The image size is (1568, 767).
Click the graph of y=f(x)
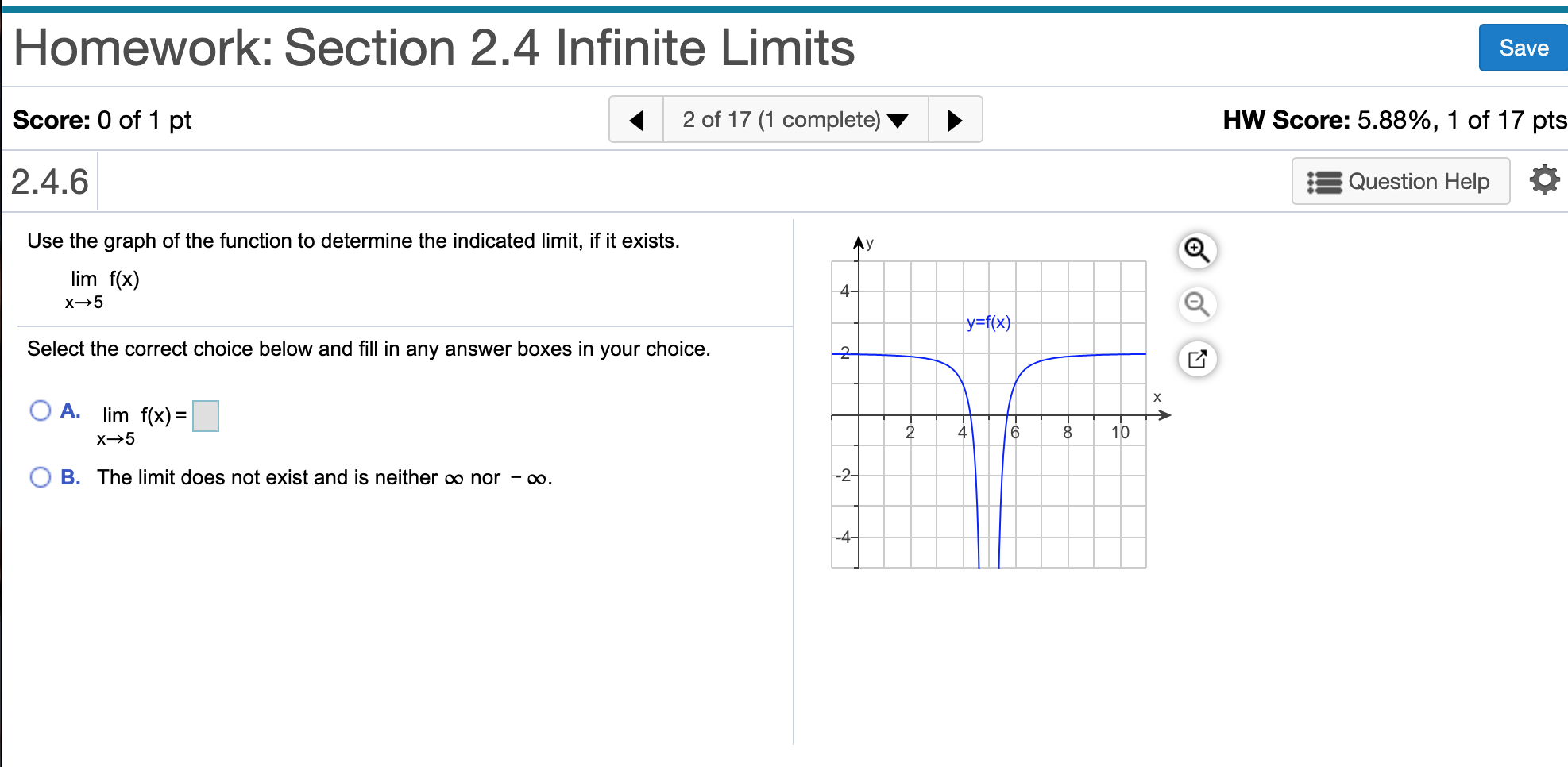[989, 414]
